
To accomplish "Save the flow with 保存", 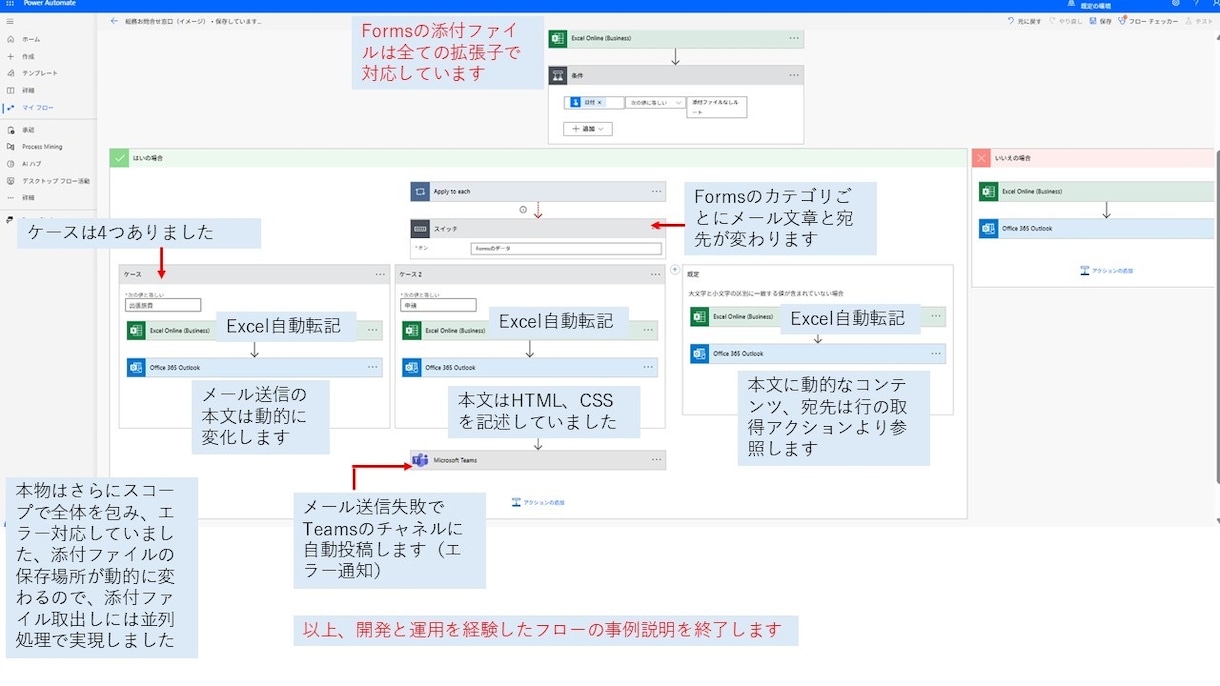I will pyautogui.click(x=1101, y=21).
